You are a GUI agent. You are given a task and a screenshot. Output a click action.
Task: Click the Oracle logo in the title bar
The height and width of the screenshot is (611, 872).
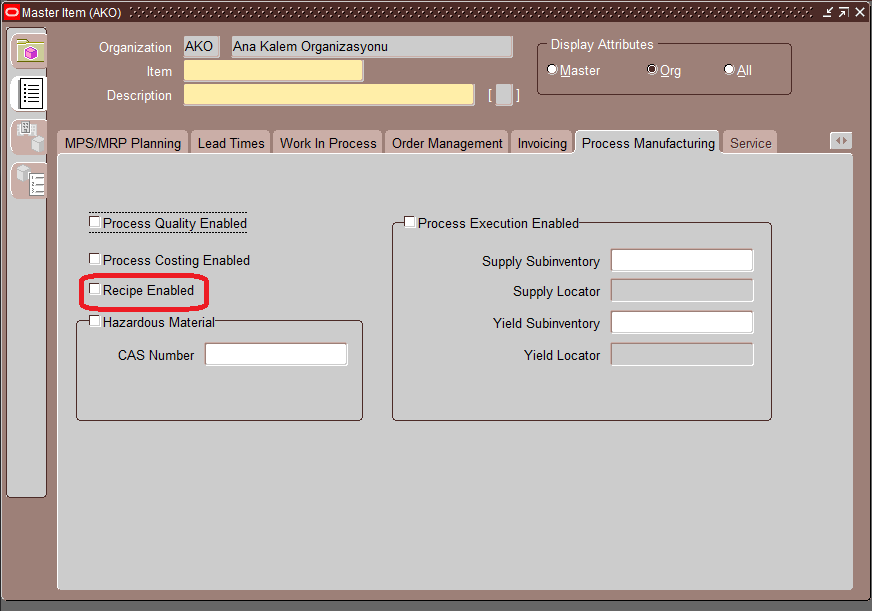[x=12, y=11]
